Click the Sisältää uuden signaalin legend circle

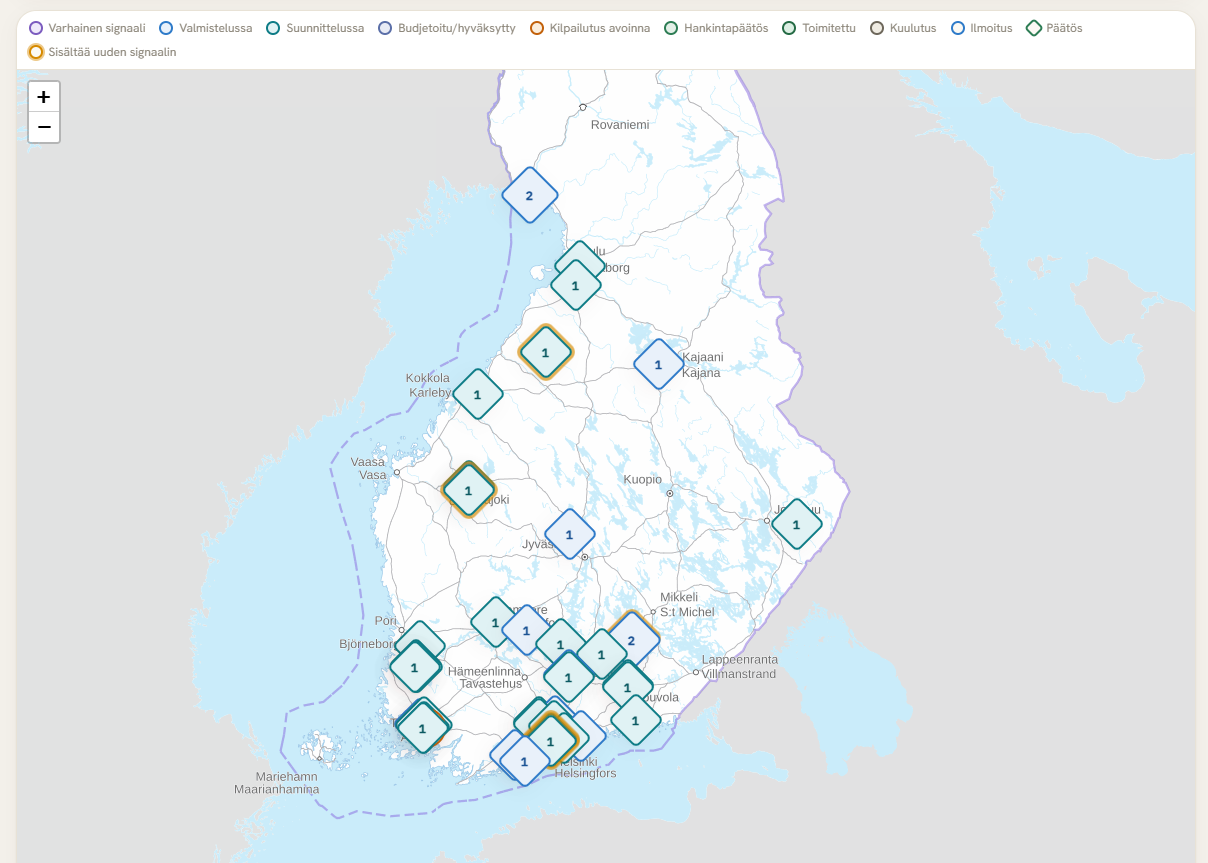point(36,51)
